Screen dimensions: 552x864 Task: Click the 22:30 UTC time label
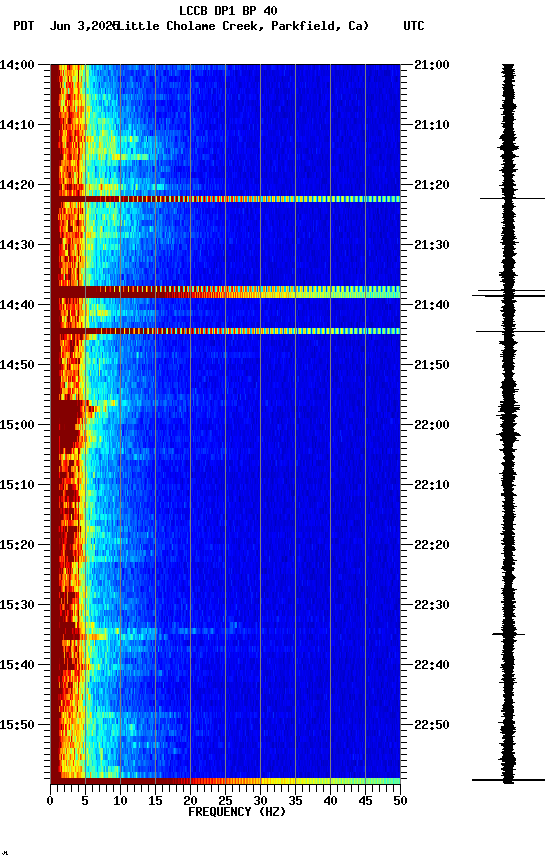432,605
